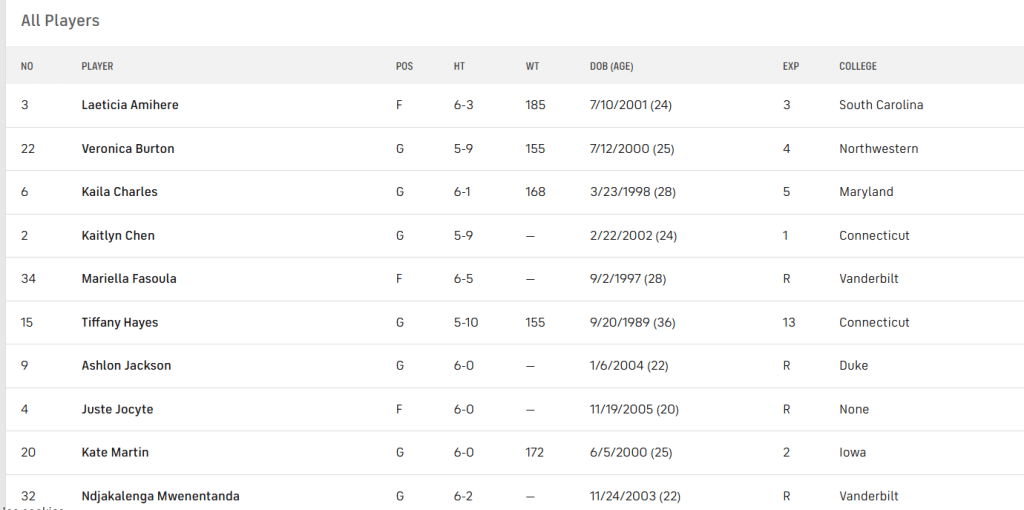Sort table by WT column header
The width and height of the screenshot is (1024, 510).
tap(532, 67)
